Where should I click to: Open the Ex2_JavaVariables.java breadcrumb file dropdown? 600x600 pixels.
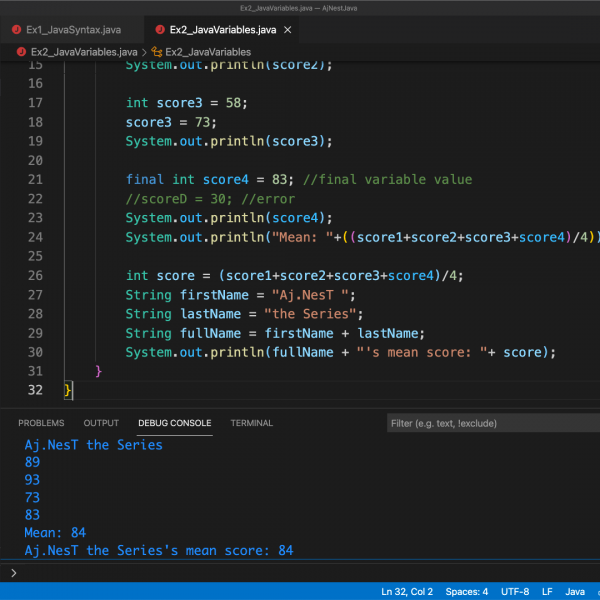click(84, 51)
